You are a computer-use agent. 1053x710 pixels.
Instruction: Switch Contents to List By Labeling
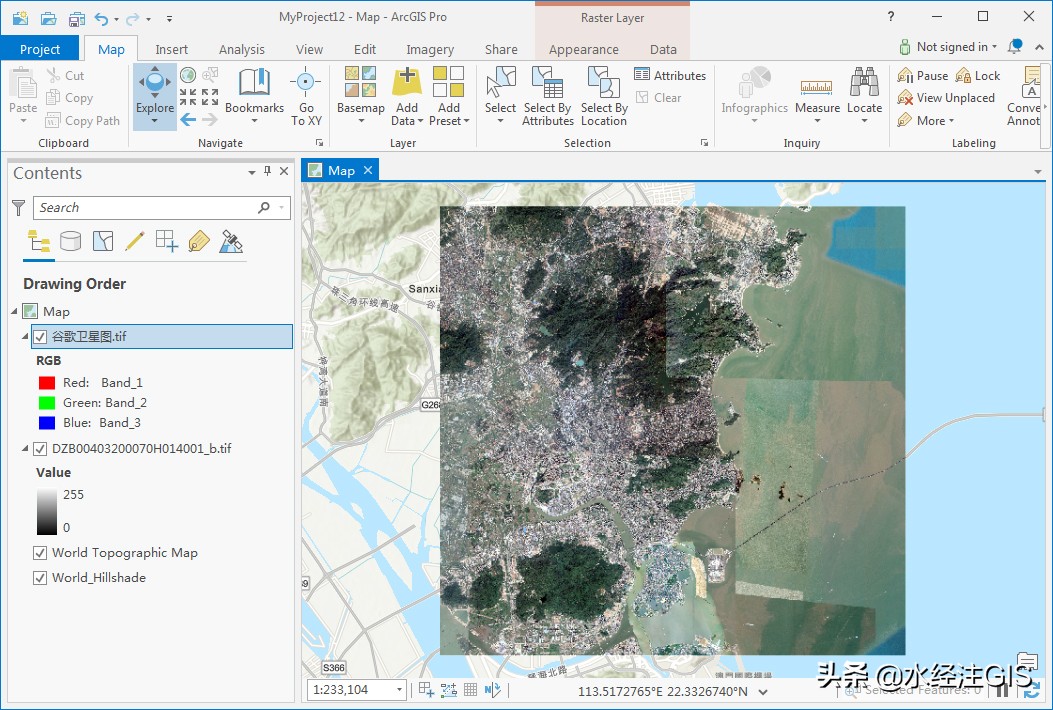[x=199, y=241]
